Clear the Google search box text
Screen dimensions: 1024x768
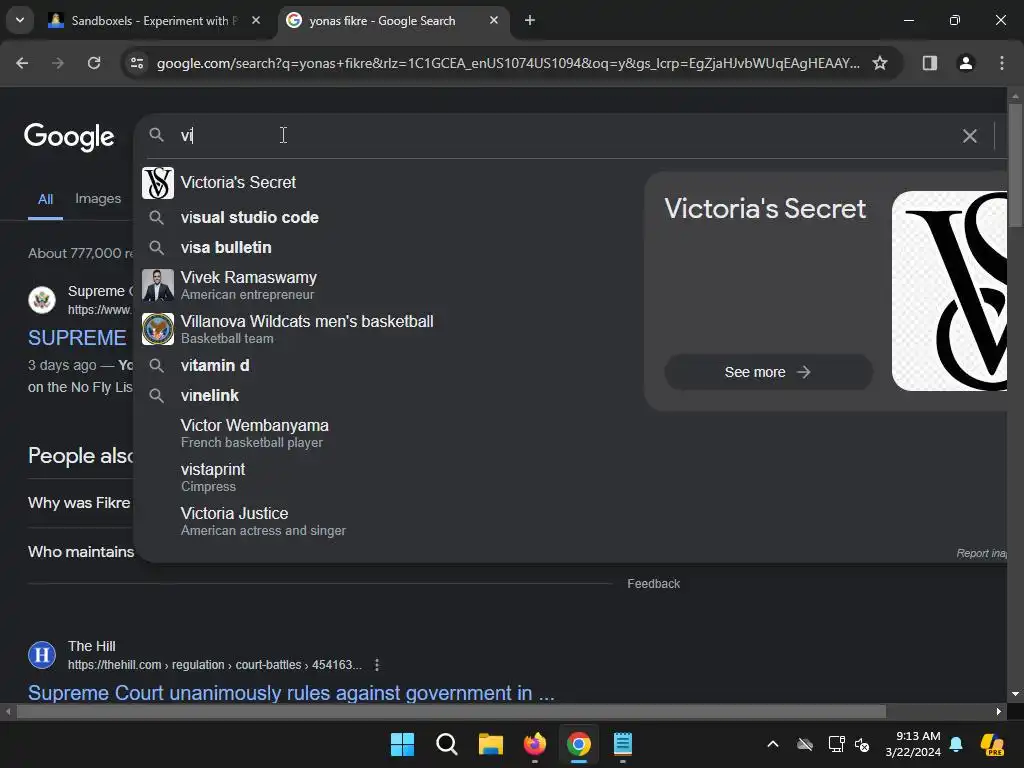click(970, 136)
